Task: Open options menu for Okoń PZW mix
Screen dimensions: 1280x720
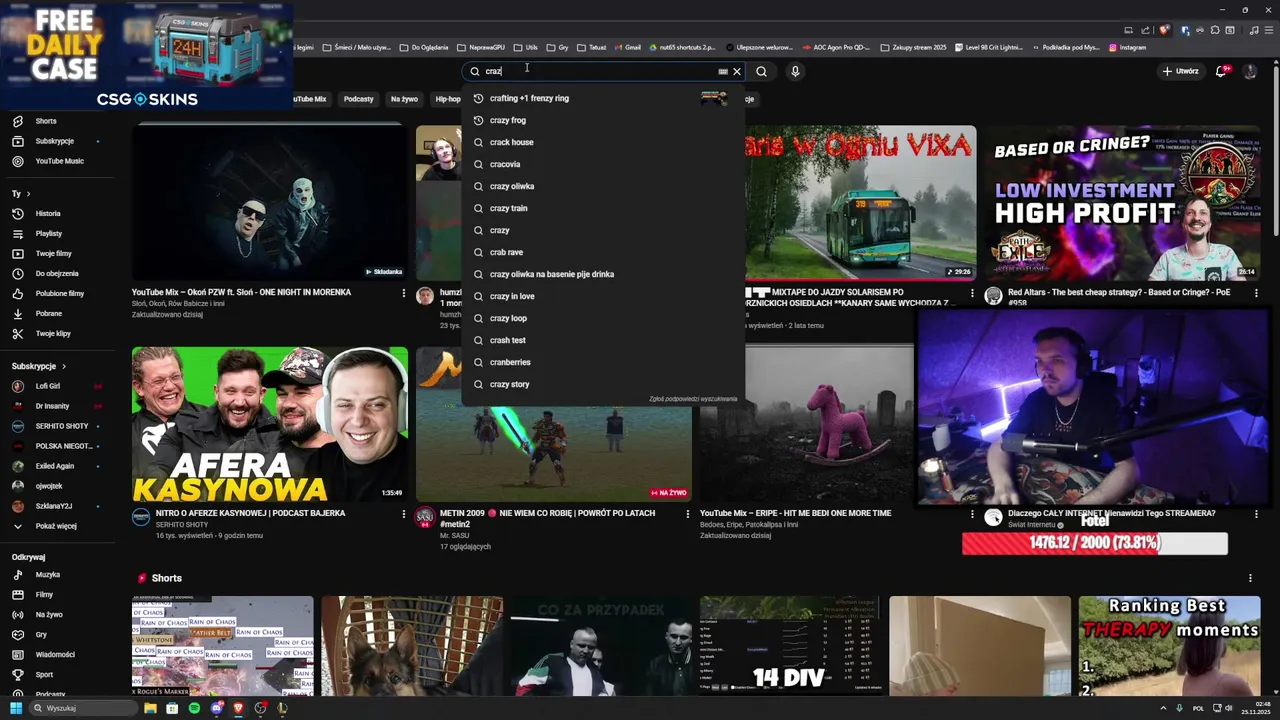Action: [404, 293]
